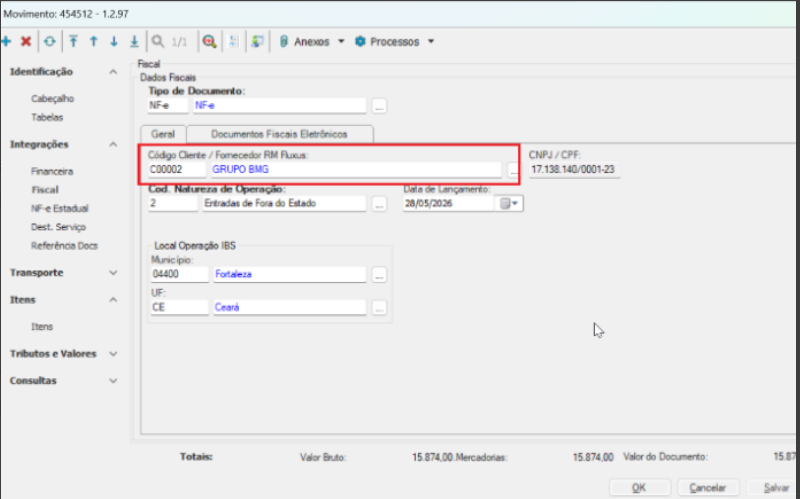Open the Cabeçalho page
This screenshot has width=800, height=499.
click(x=53, y=98)
